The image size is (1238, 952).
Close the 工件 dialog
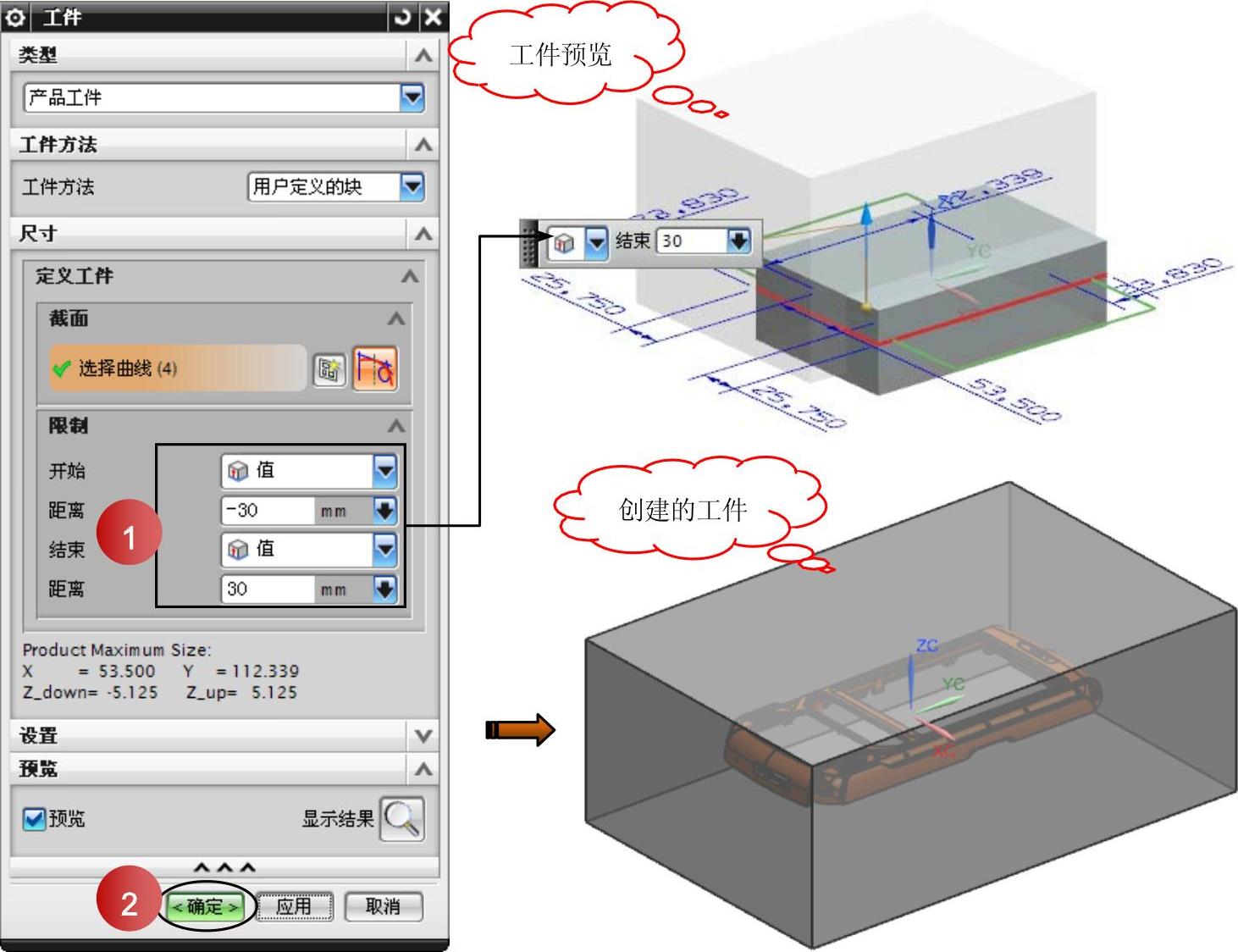click(x=432, y=17)
